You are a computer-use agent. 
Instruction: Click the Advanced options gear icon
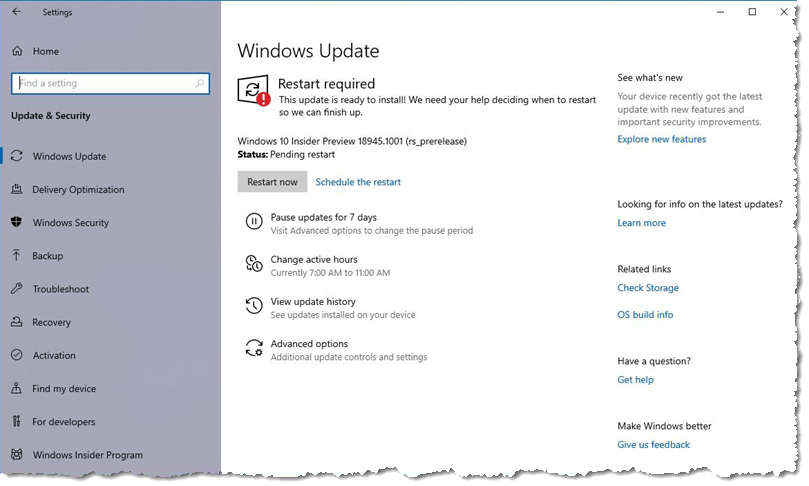pyautogui.click(x=254, y=349)
